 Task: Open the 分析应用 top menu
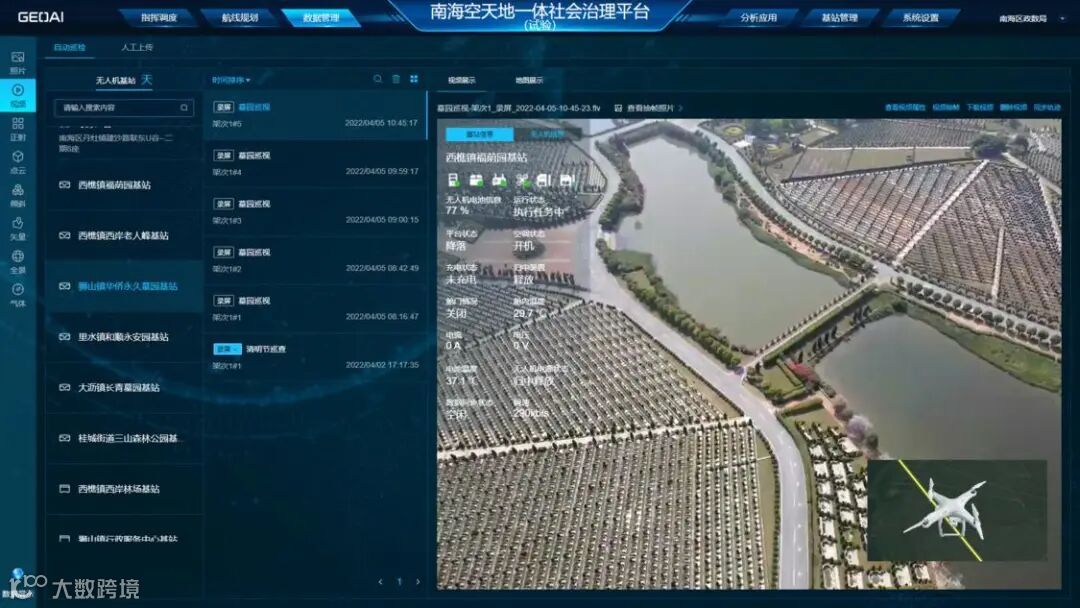[x=758, y=18]
